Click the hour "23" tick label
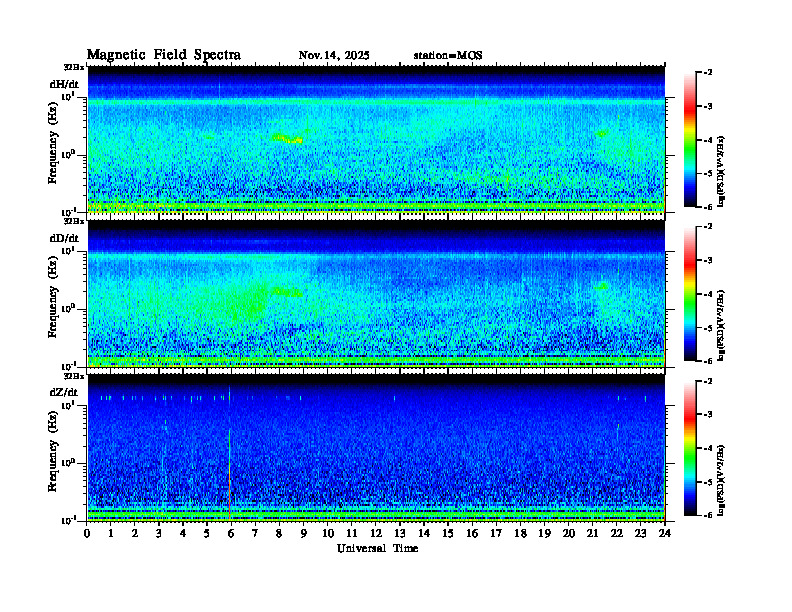The height and width of the screenshot is (612, 792). coord(641,533)
